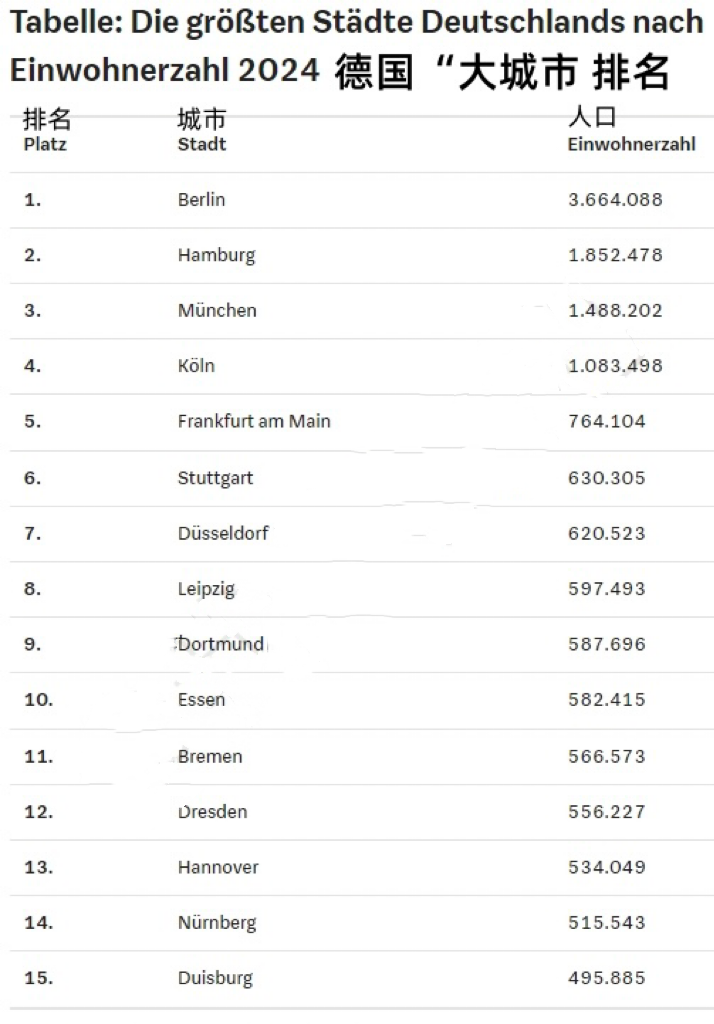Click the Leipzig city cell

(x=206, y=589)
